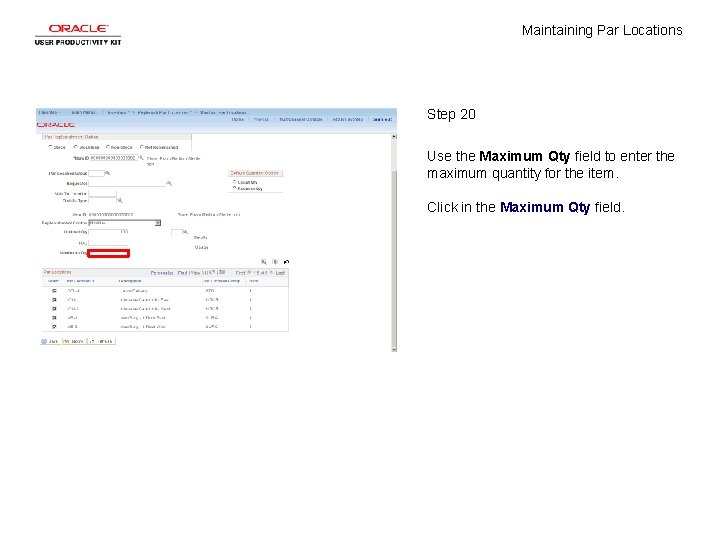Click the Inventory breadcrumb
The height and width of the screenshot is (540, 720).
tap(117, 112)
